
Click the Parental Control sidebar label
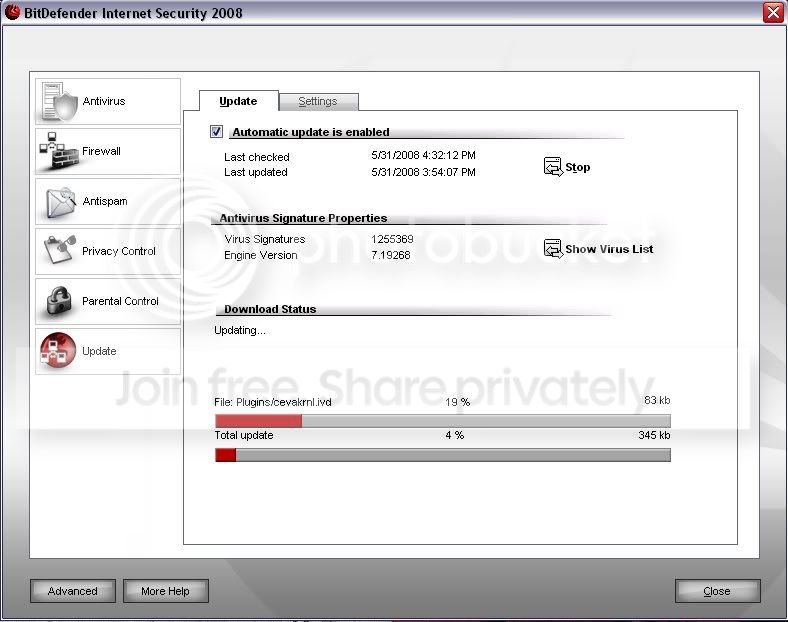pos(120,301)
